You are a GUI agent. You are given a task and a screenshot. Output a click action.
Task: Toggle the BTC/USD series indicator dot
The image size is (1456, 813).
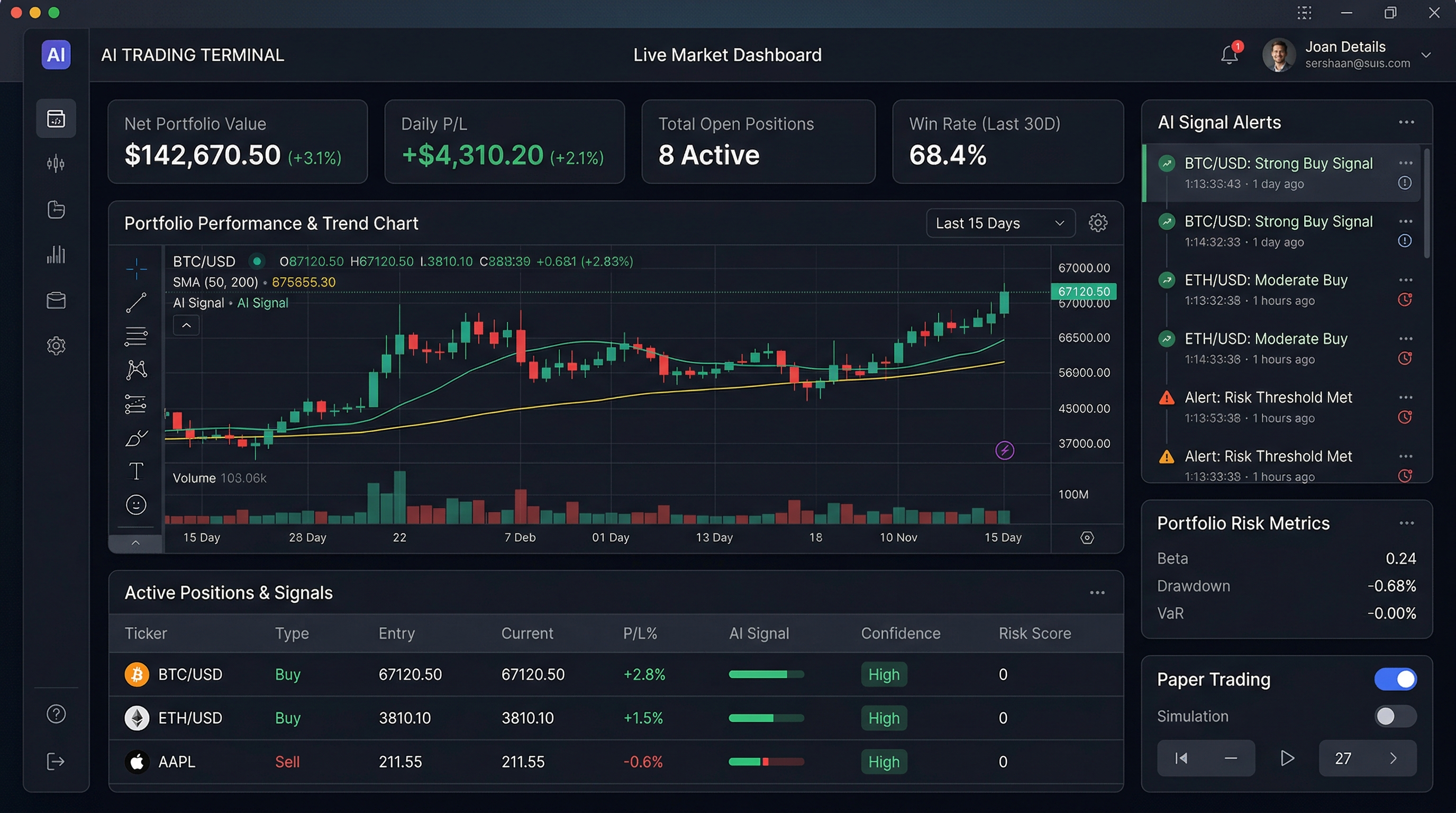coord(258,261)
